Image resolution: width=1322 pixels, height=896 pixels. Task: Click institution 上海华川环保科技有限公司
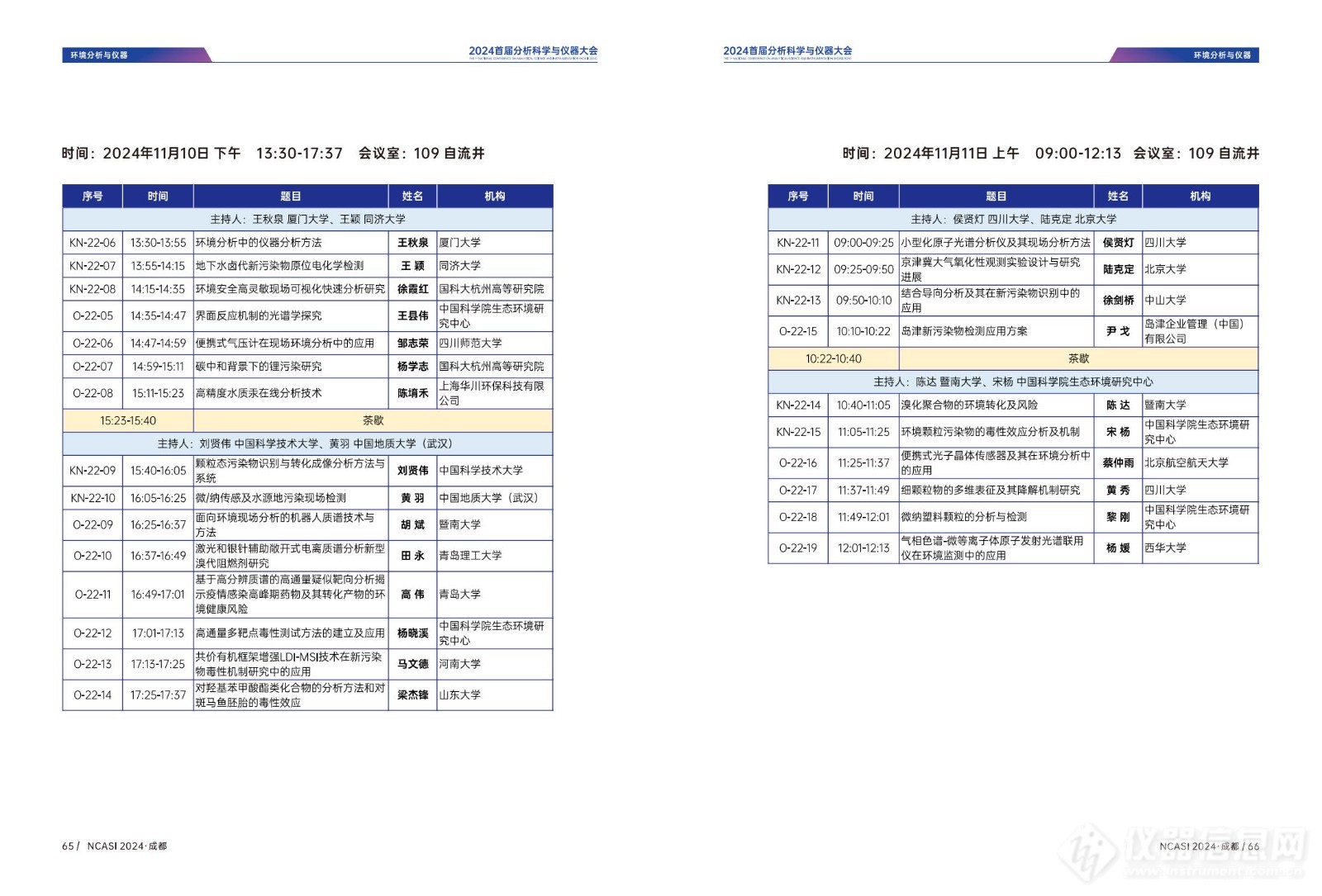click(x=492, y=393)
